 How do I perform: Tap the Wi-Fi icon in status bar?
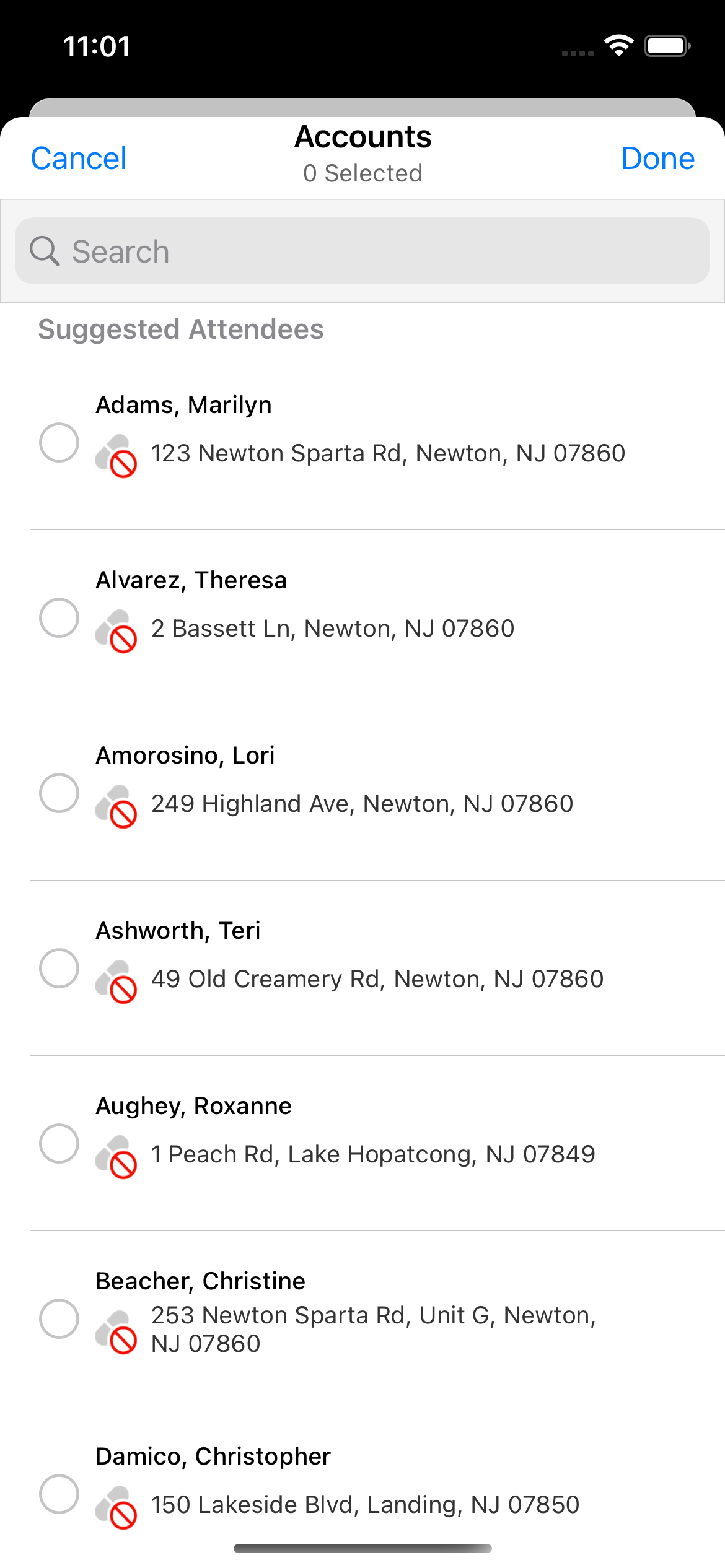coord(618,45)
